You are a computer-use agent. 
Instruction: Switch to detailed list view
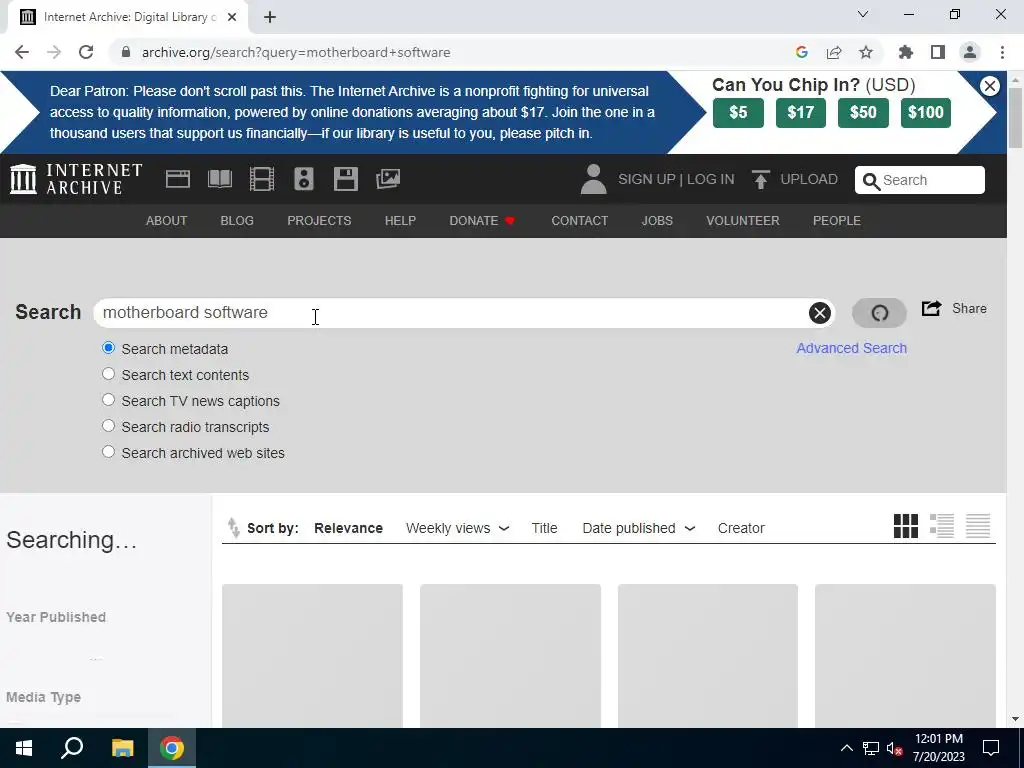[942, 526]
